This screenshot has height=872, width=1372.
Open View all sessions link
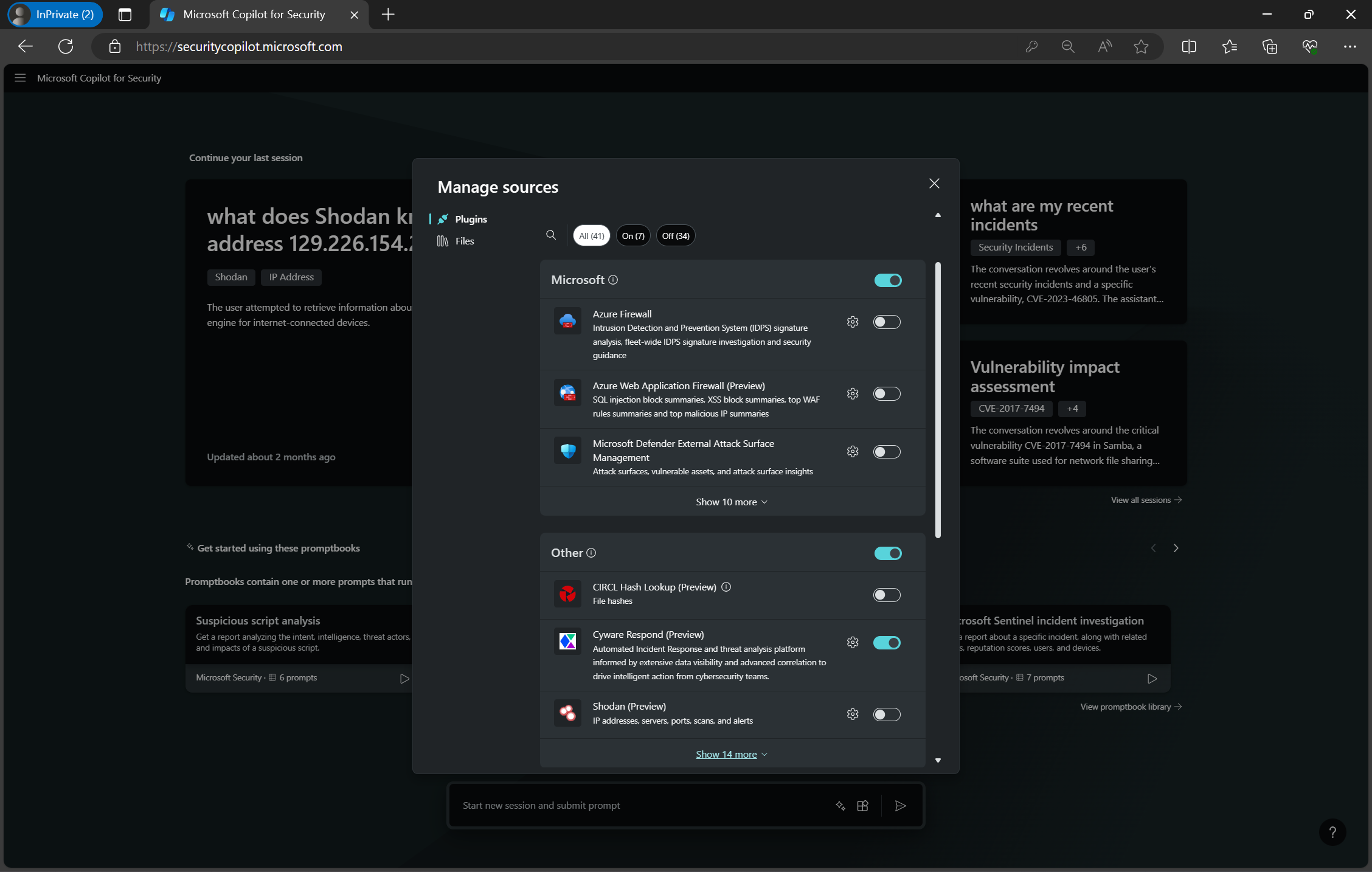(x=1146, y=499)
